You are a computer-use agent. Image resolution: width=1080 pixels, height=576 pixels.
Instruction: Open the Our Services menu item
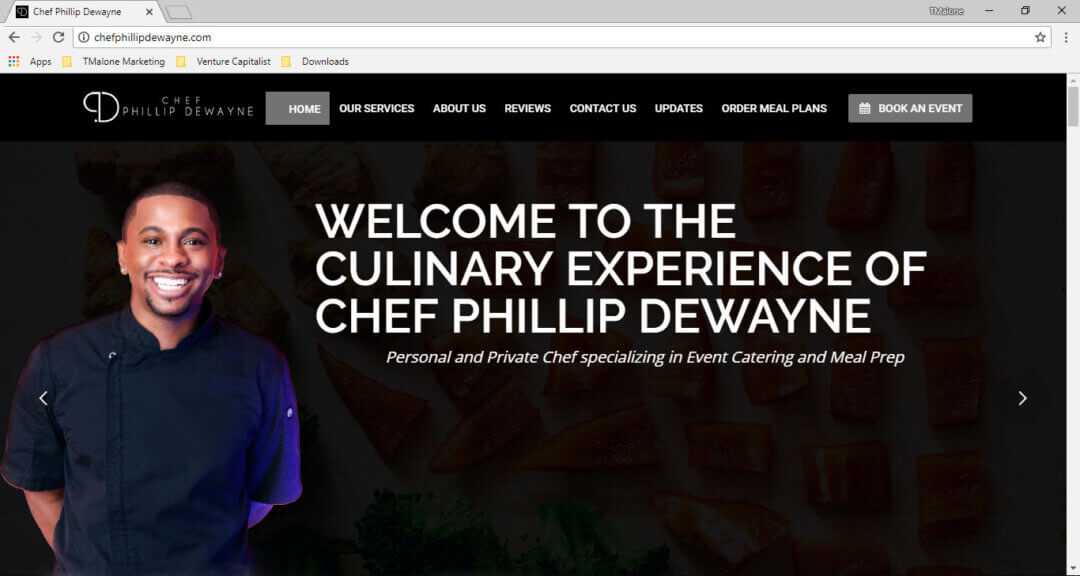click(x=377, y=108)
